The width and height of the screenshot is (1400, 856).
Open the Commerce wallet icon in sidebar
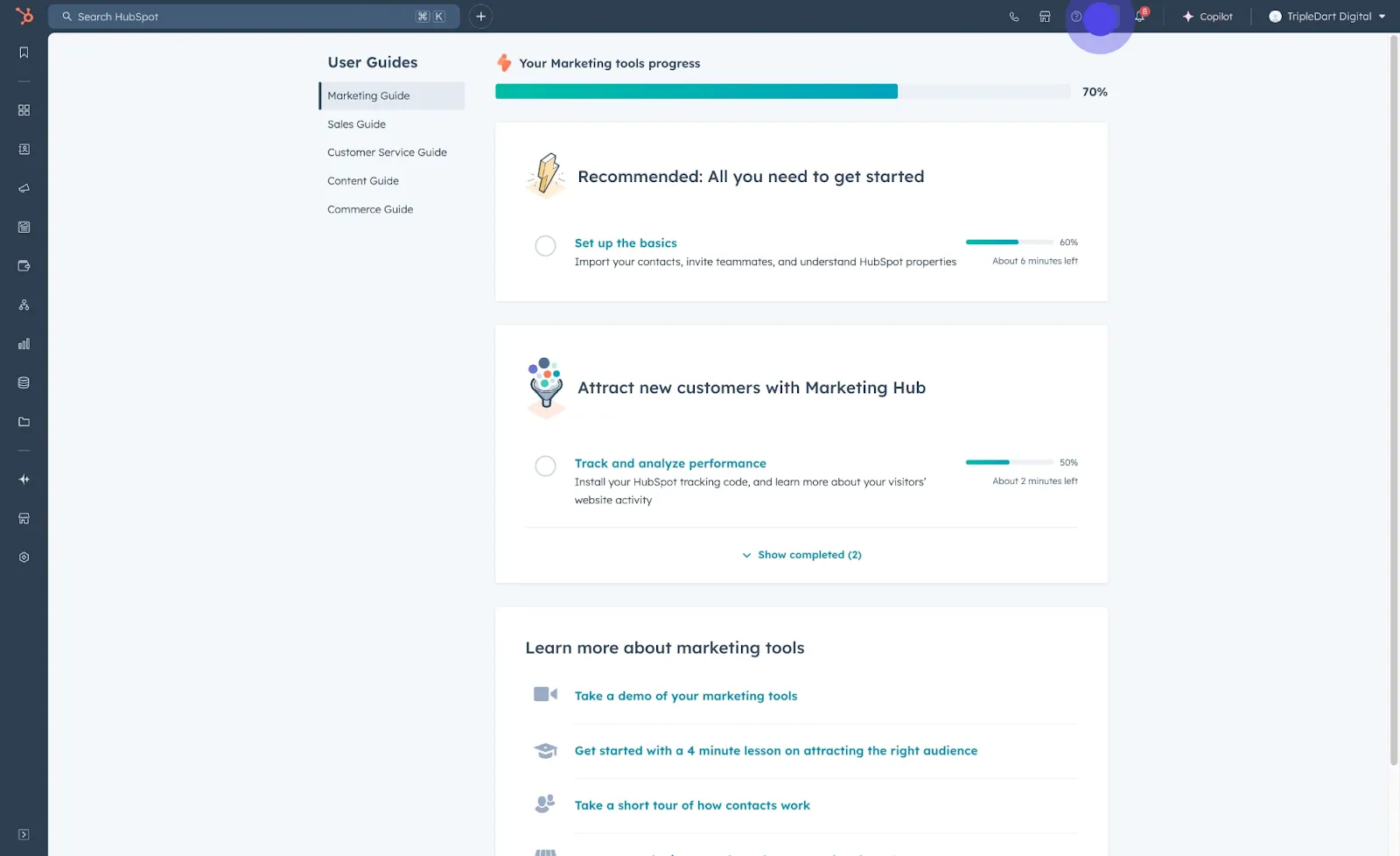coord(24,266)
